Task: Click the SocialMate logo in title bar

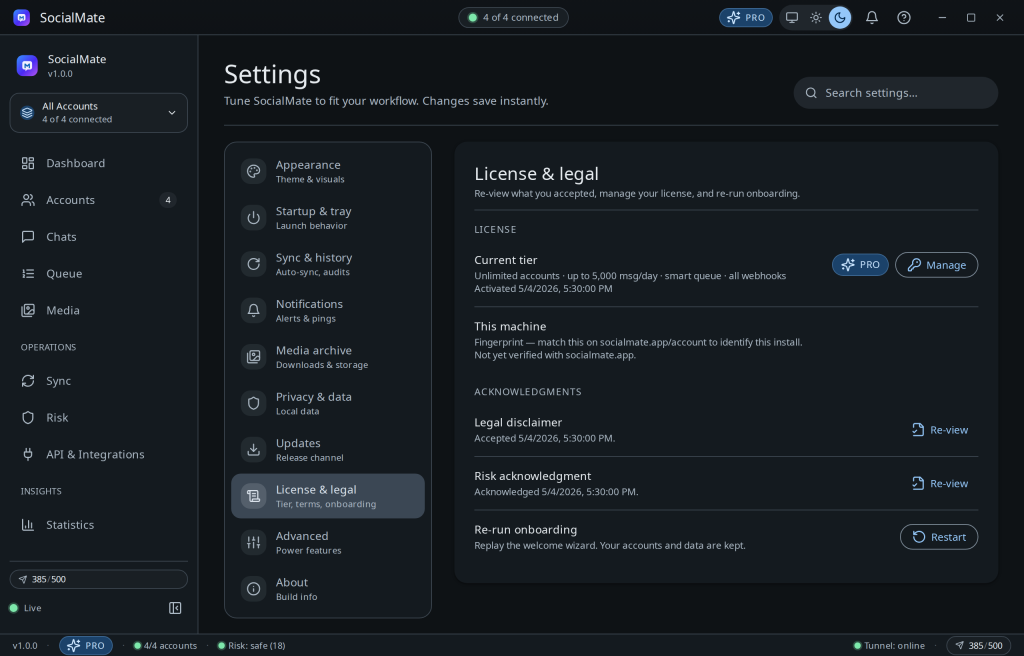Action: pyautogui.click(x=22, y=18)
